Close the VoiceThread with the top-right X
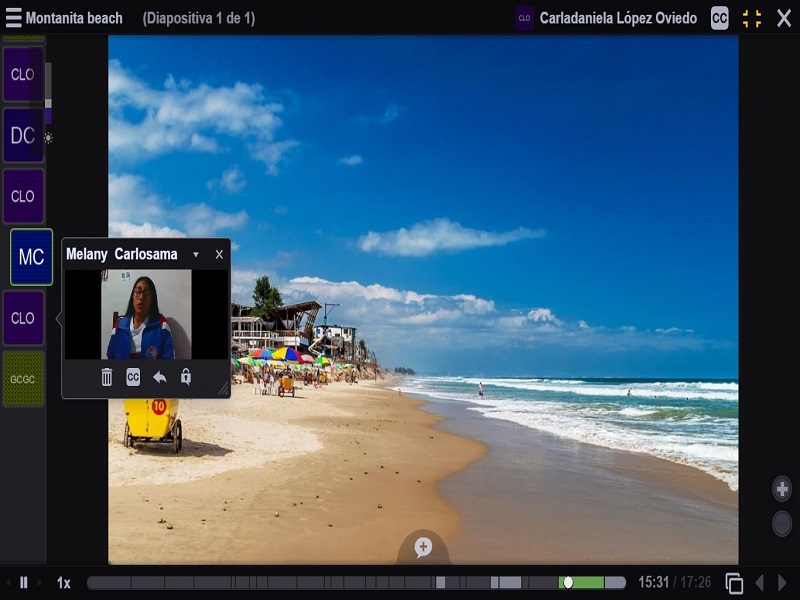 [784, 18]
